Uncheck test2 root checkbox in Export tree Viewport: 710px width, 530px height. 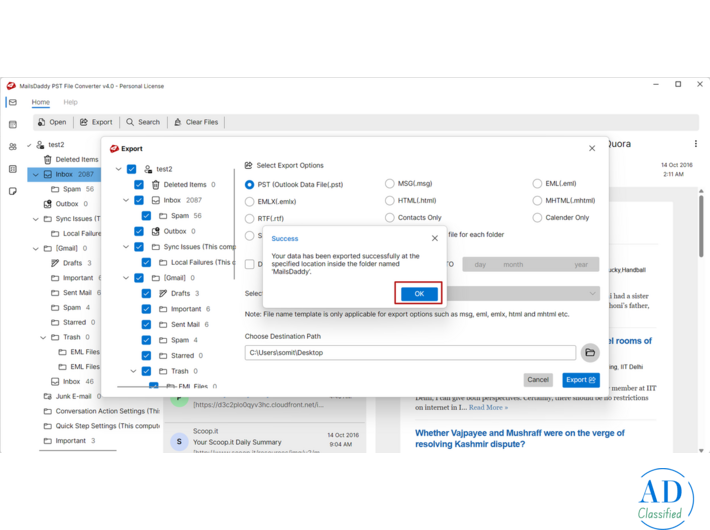131,169
